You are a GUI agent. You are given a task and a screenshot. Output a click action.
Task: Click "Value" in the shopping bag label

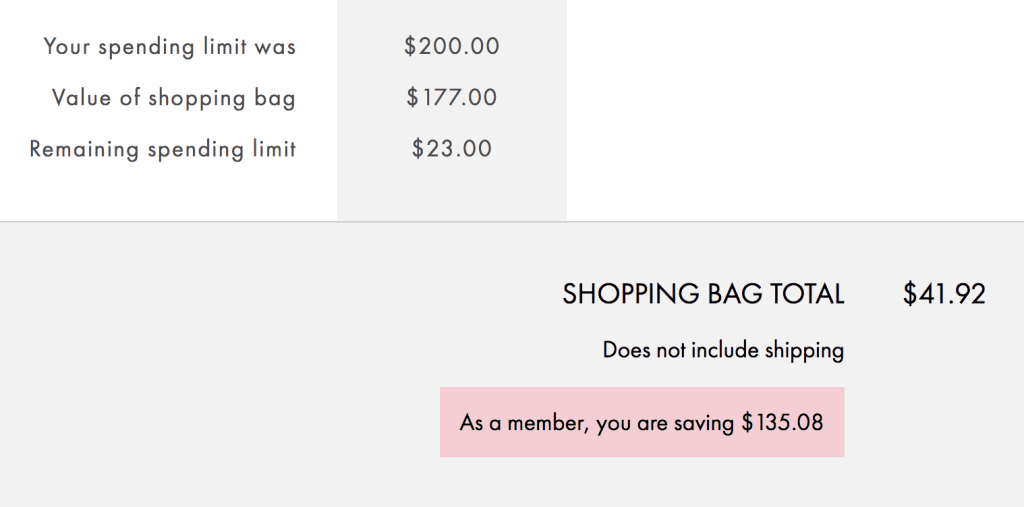[80, 98]
